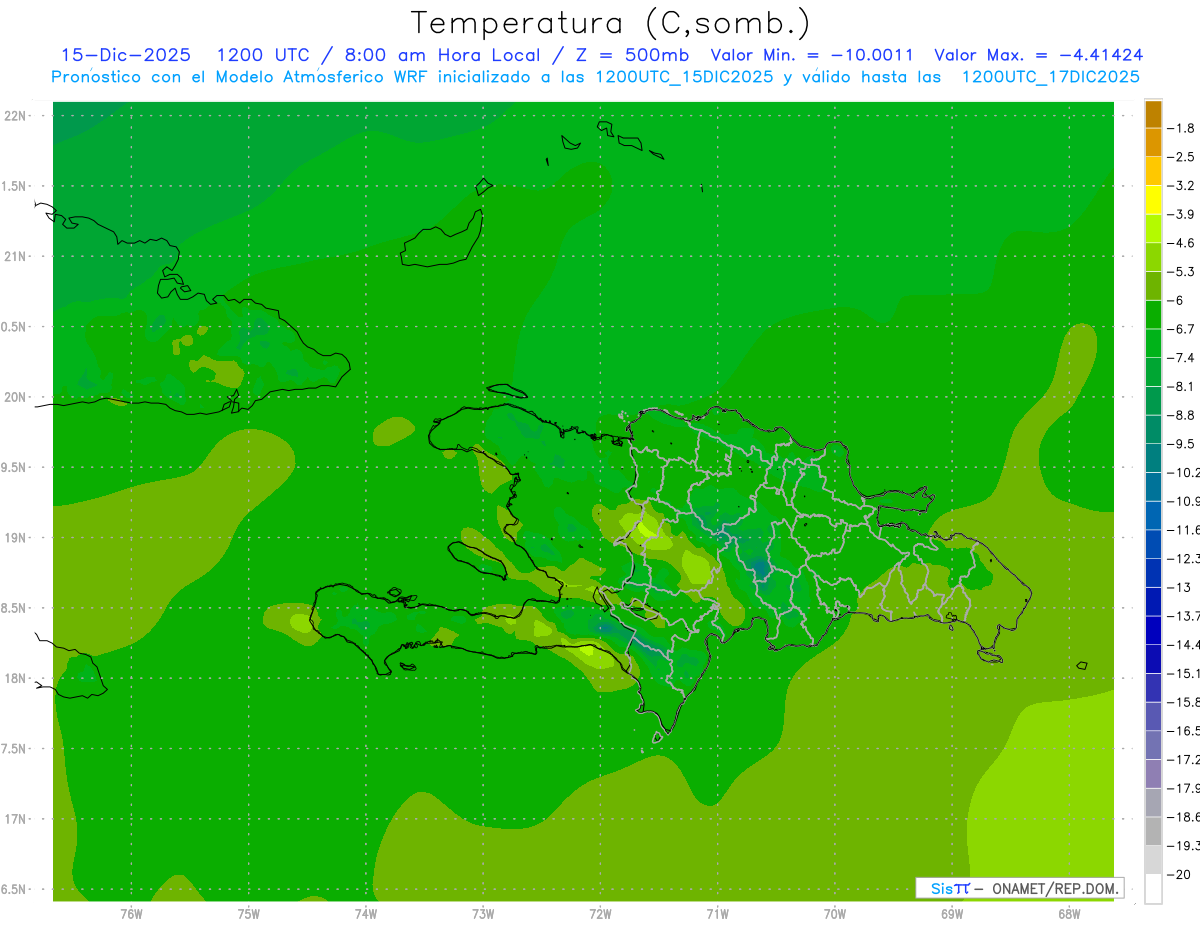Image resolution: width=1200 pixels, height=927 pixels.
Task: Click the '18N' latitude label
Action: 14,678
